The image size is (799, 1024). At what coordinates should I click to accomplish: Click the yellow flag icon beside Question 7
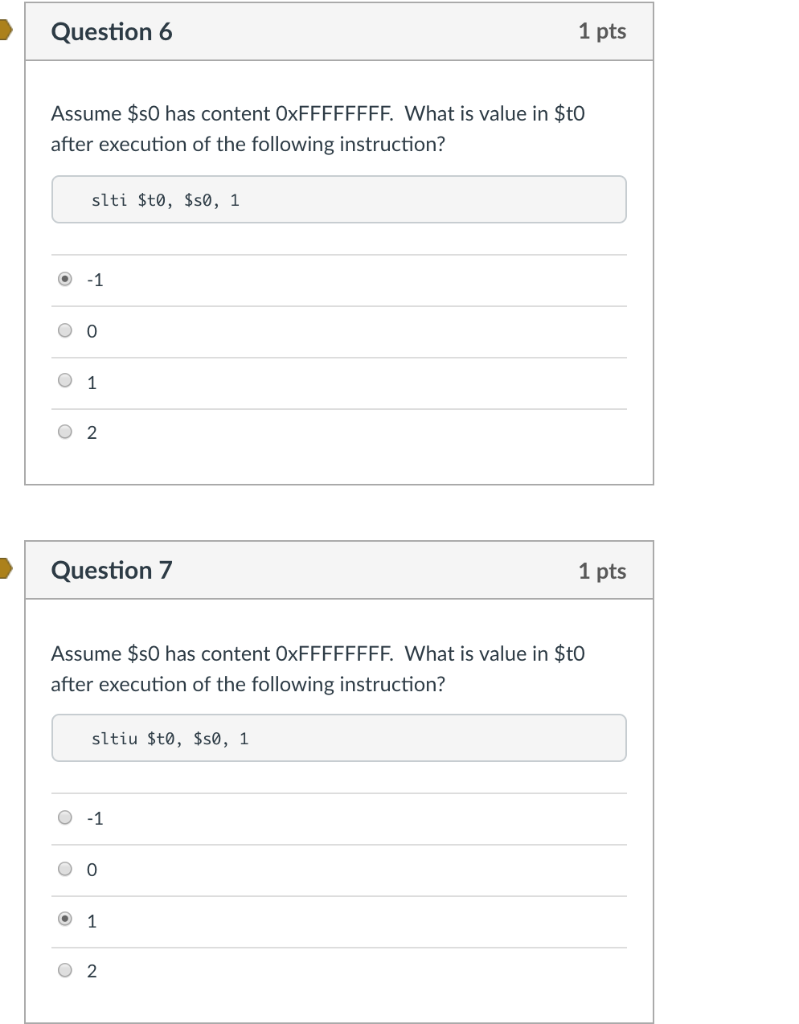click(6, 569)
